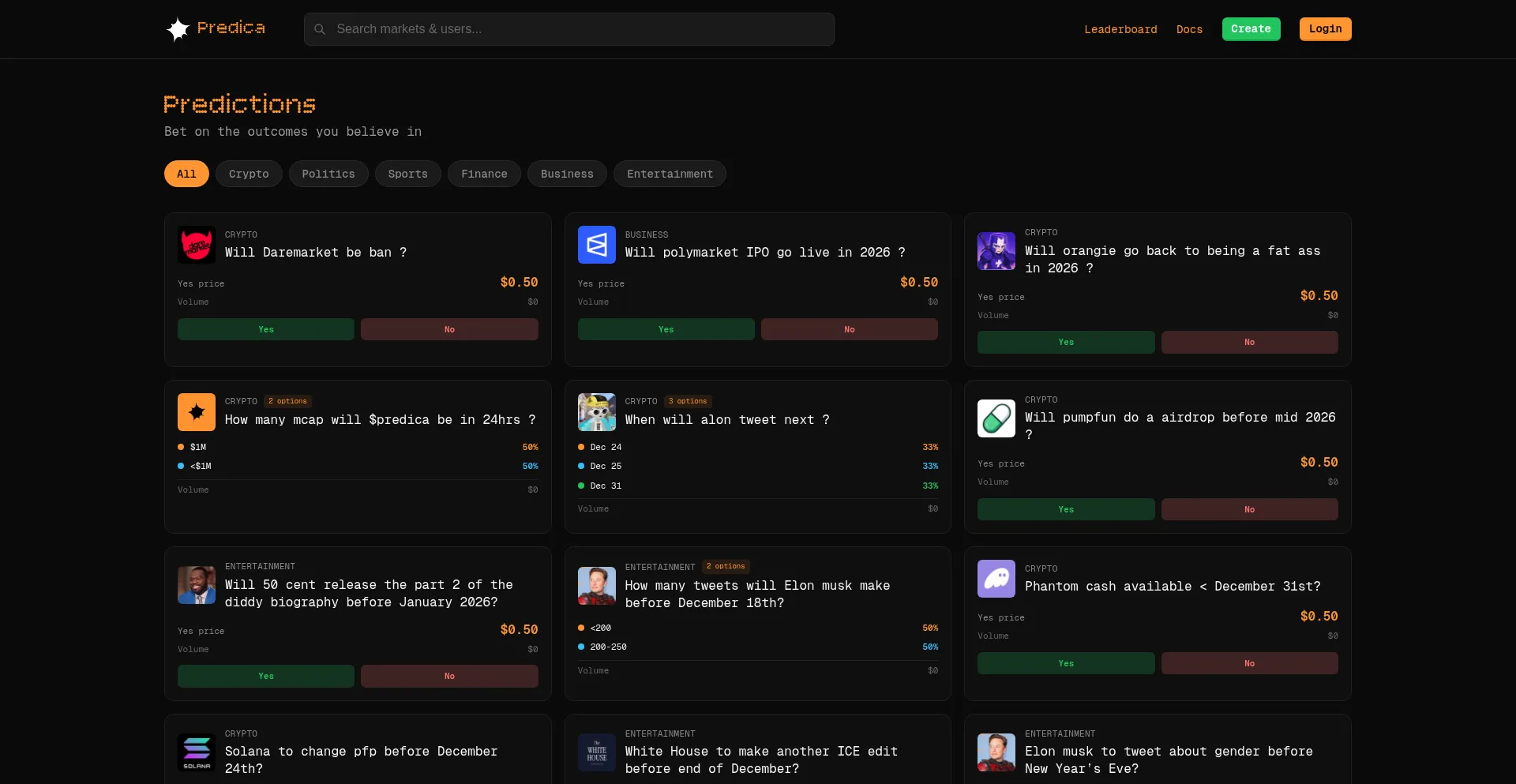The height and width of the screenshot is (784, 1516).
Task: Filter predictions by Entertainment
Action: [670, 174]
